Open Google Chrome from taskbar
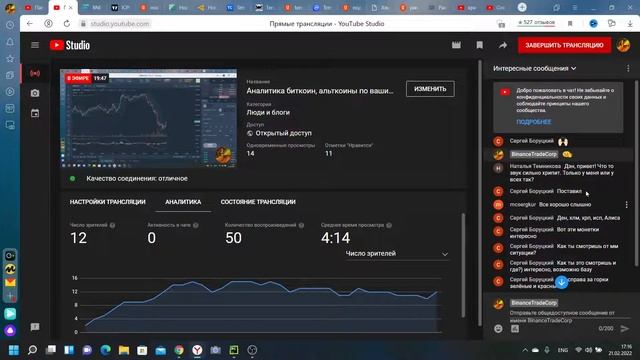The width and height of the screenshot is (640, 360). coord(179,350)
